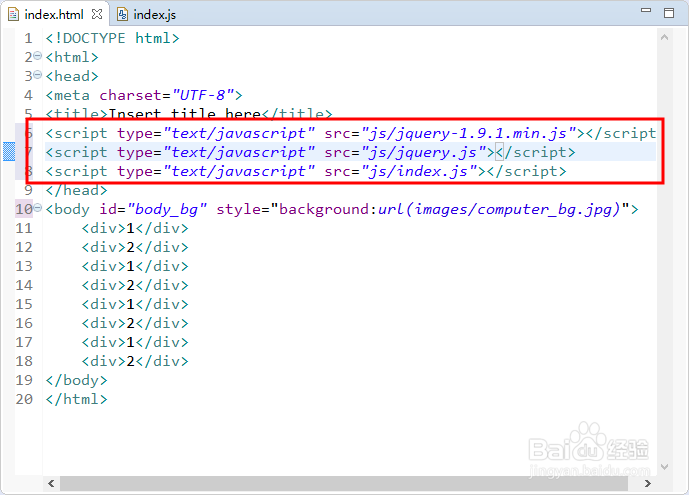The height and width of the screenshot is (495, 689).
Task: Click the right arrow of horizontal scrollbar
Action: (x=648, y=484)
